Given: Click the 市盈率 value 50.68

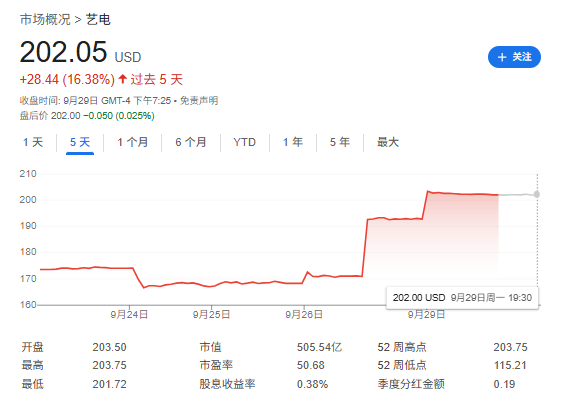Looking at the screenshot, I should 311,365.
